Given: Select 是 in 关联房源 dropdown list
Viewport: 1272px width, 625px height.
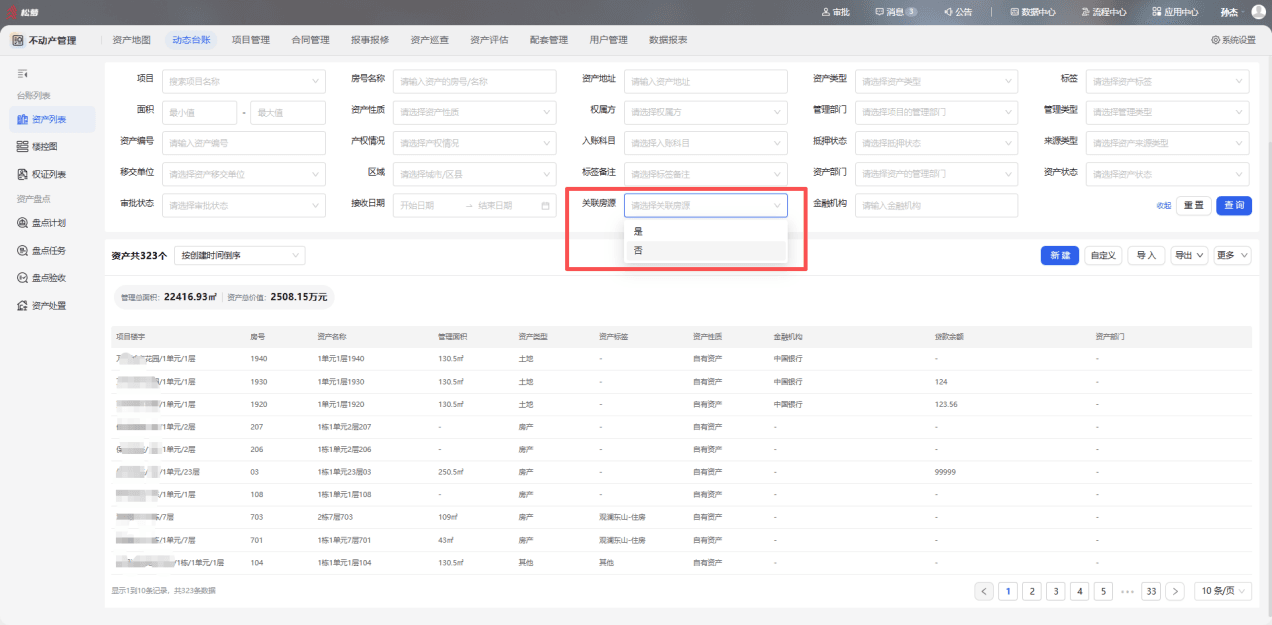Looking at the screenshot, I should (x=706, y=231).
